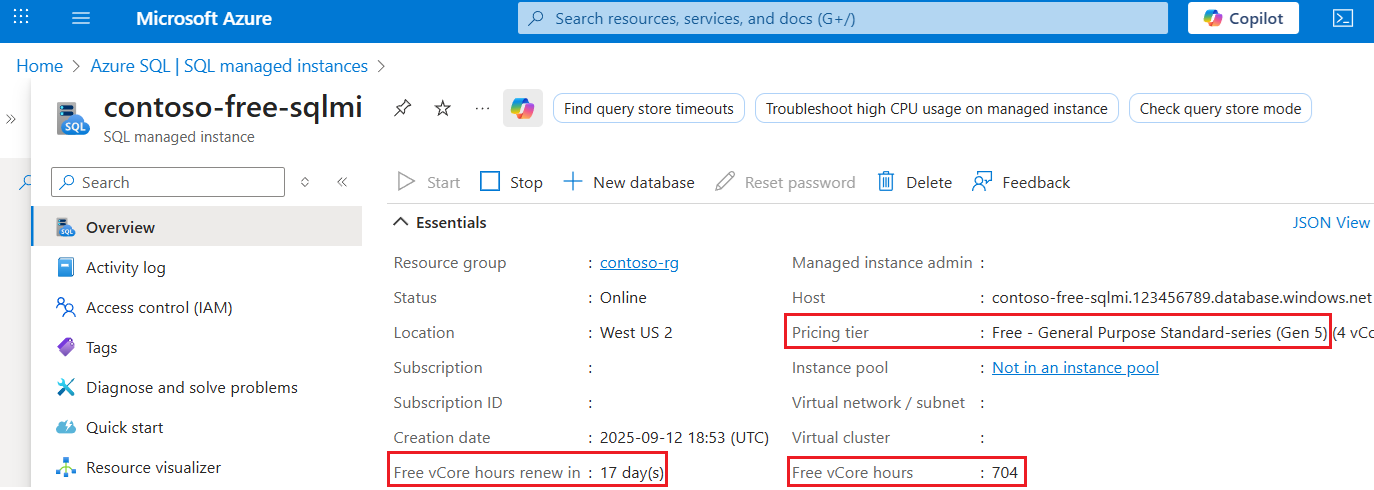Delete the SQL managed instance
Image resolution: width=1374 pixels, height=490 pixels.
(914, 182)
